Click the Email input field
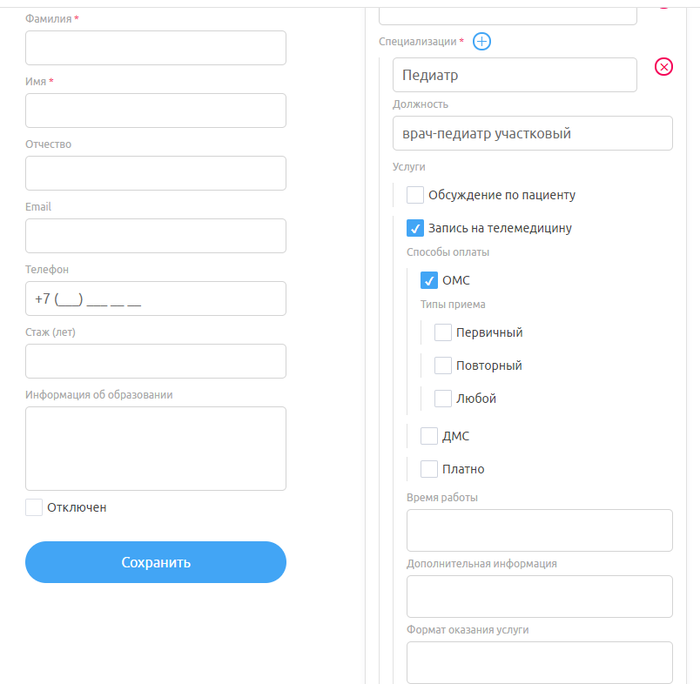This screenshot has height=684, width=700. [x=156, y=236]
